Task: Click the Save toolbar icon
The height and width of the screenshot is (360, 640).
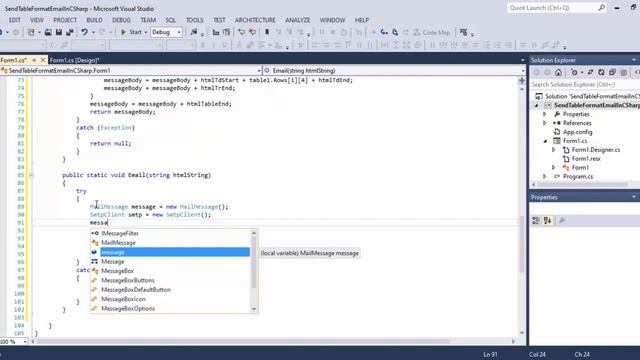Action: (x=59, y=32)
